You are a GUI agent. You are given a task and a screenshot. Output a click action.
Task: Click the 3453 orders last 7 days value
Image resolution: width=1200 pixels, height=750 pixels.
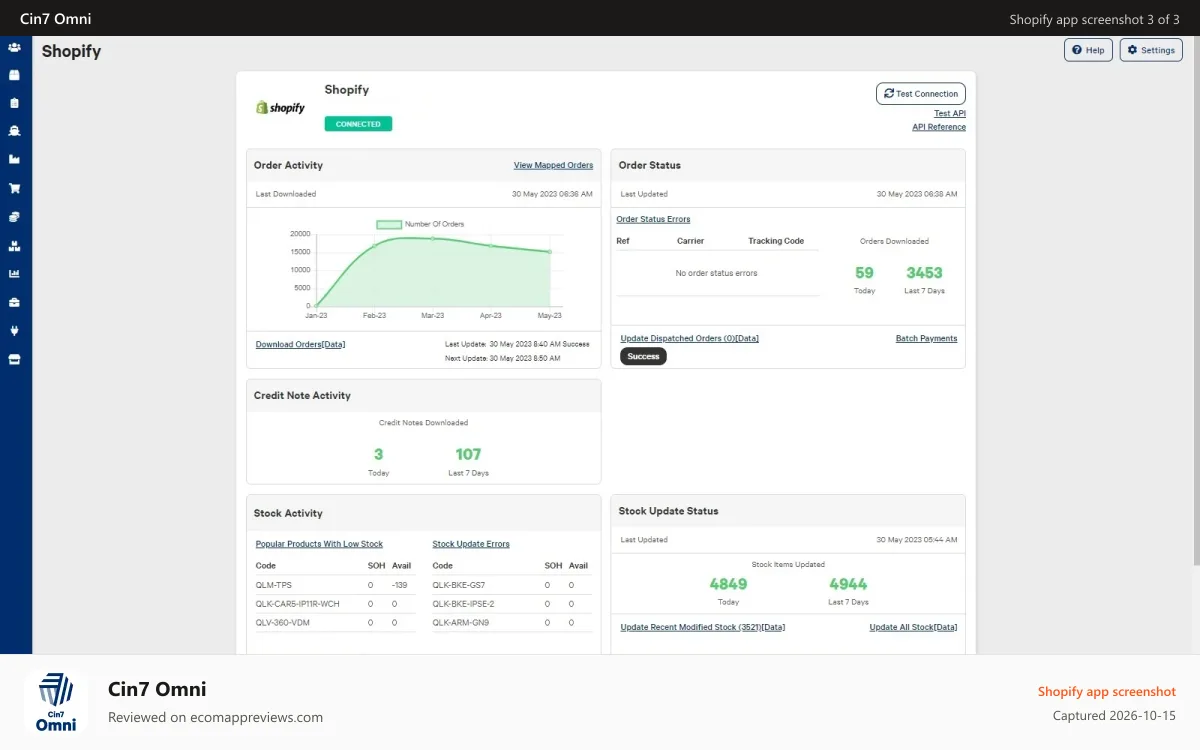point(924,273)
